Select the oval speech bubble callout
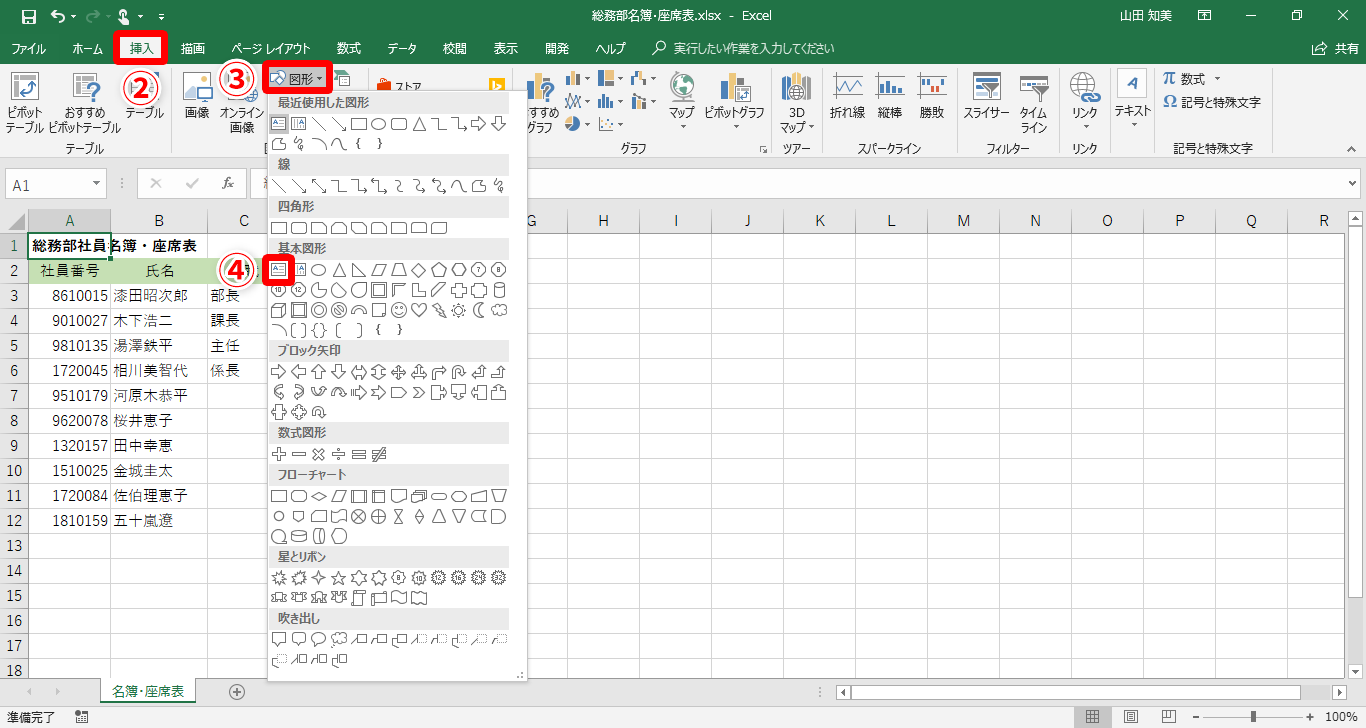 [x=319, y=639]
